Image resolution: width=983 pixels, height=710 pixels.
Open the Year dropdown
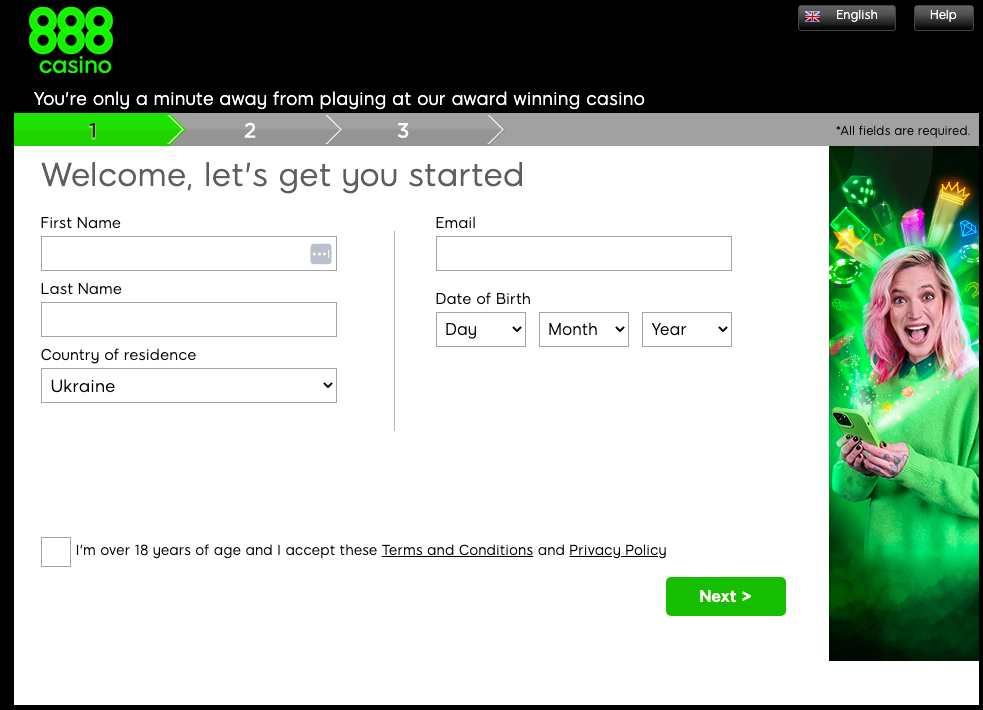[x=686, y=329]
